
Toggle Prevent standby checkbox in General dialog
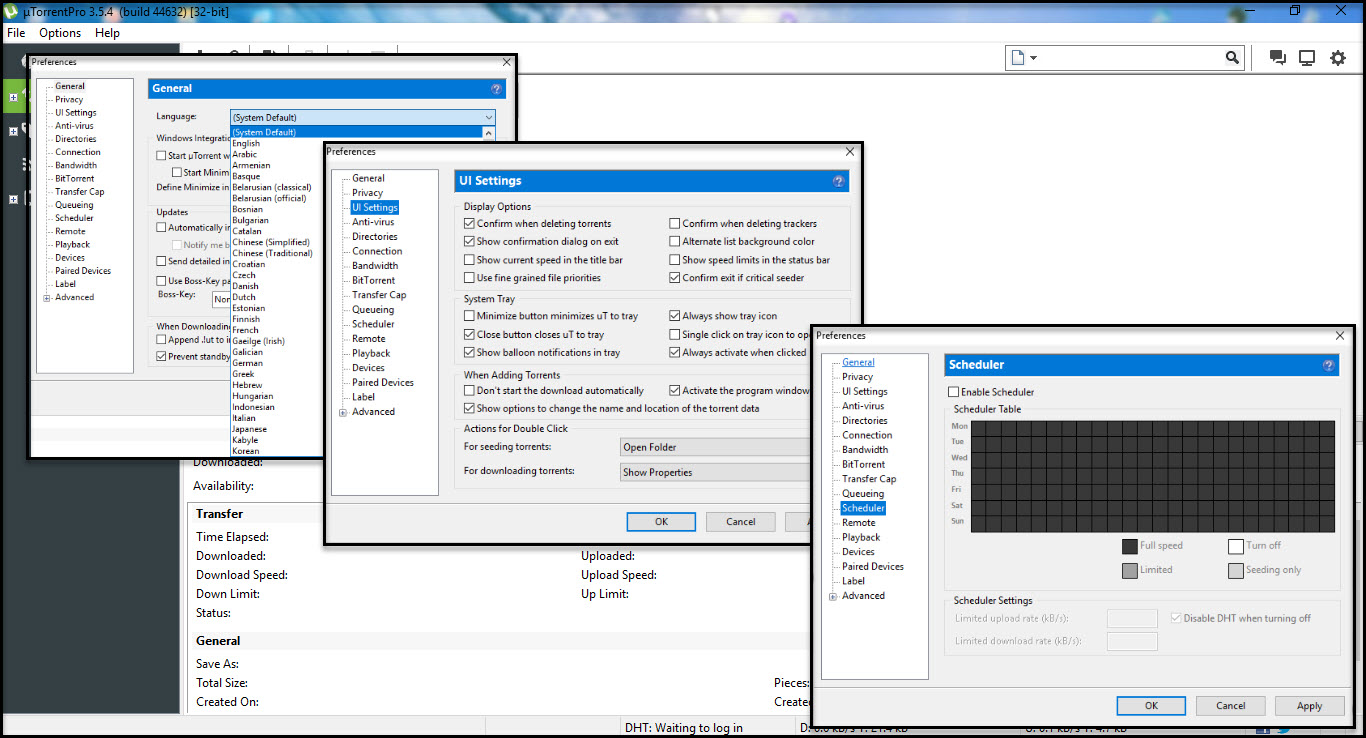point(162,356)
